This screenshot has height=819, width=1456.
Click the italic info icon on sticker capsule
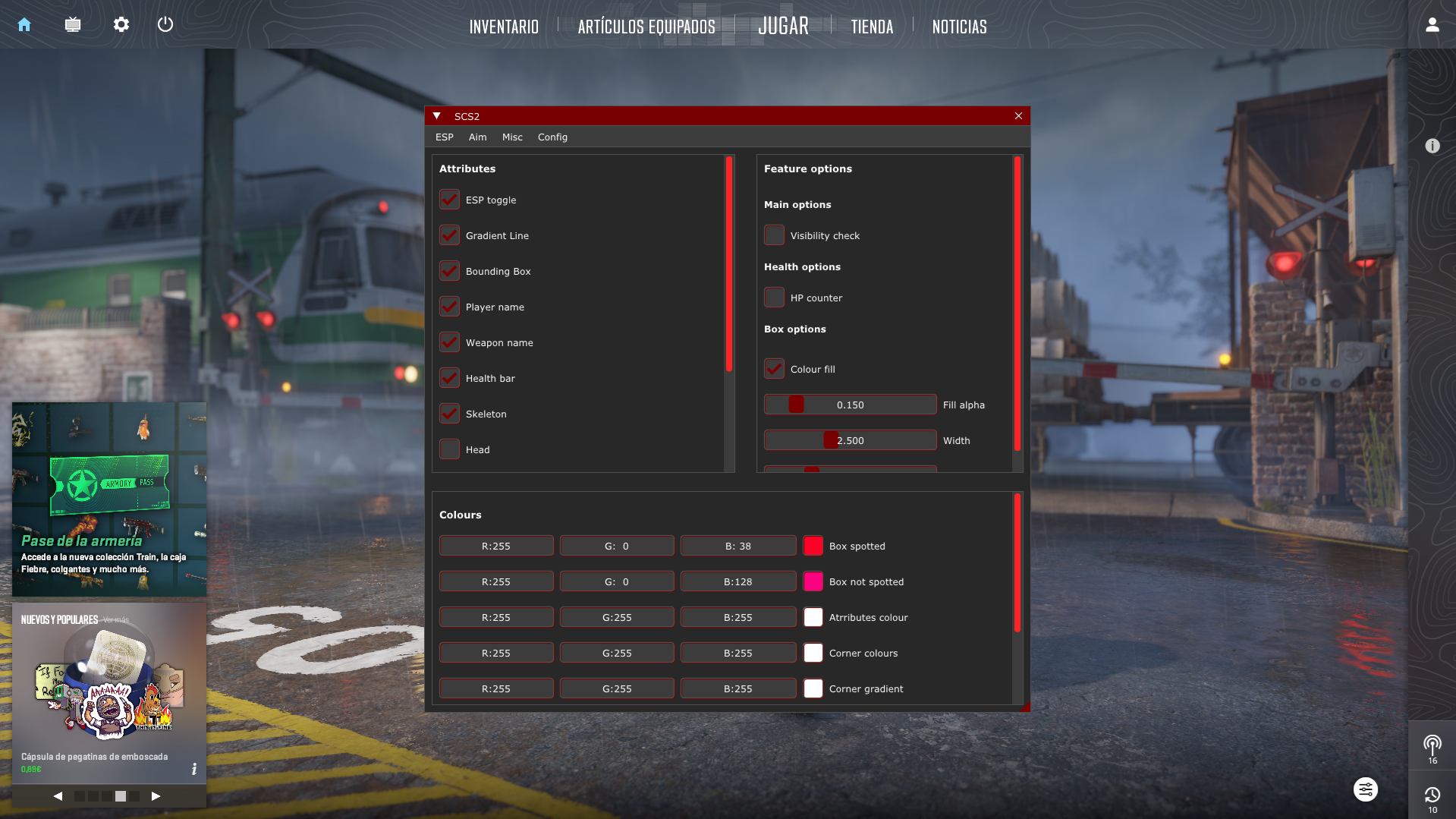pos(194,769)
